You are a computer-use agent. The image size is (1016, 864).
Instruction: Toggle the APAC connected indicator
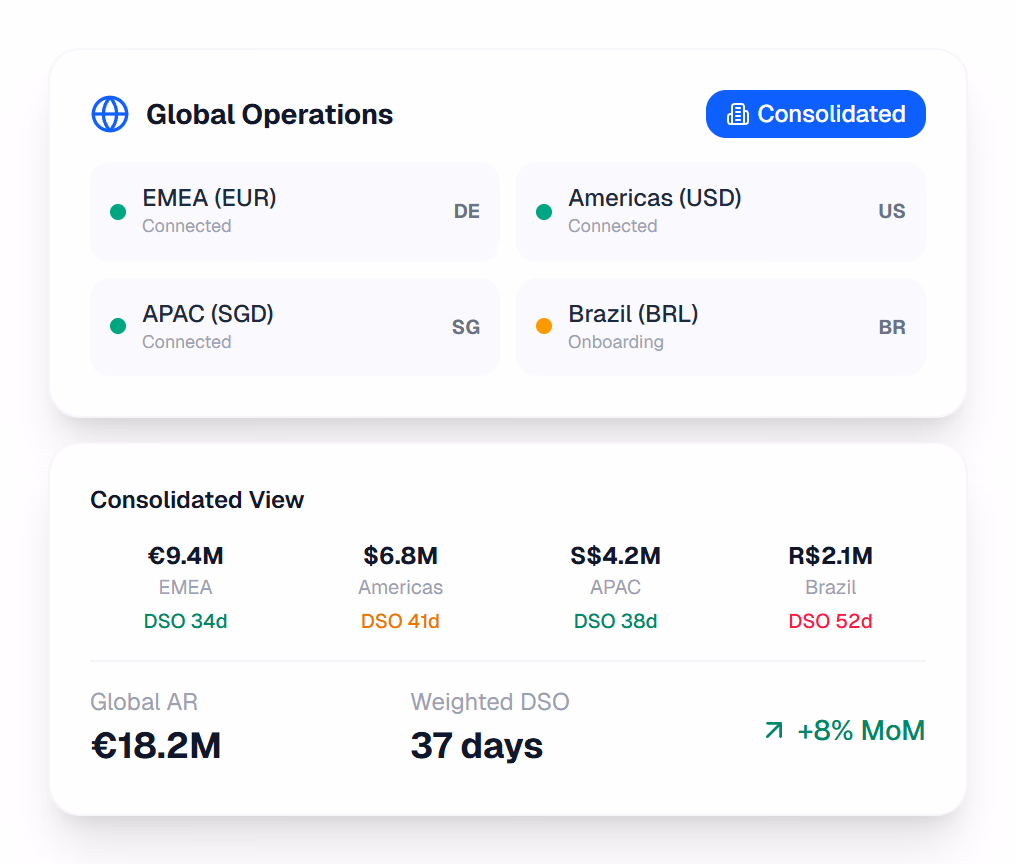click(x=118, y=327)
